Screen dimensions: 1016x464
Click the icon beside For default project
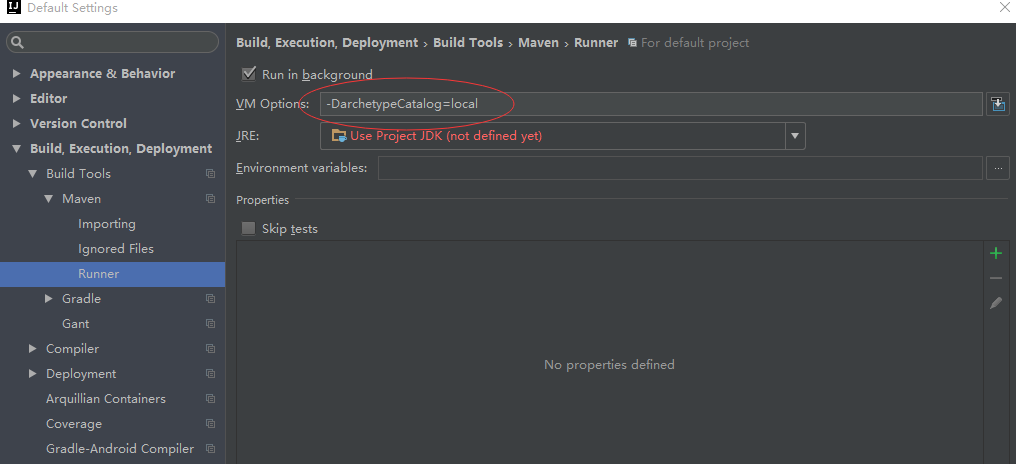click(632, 43)
